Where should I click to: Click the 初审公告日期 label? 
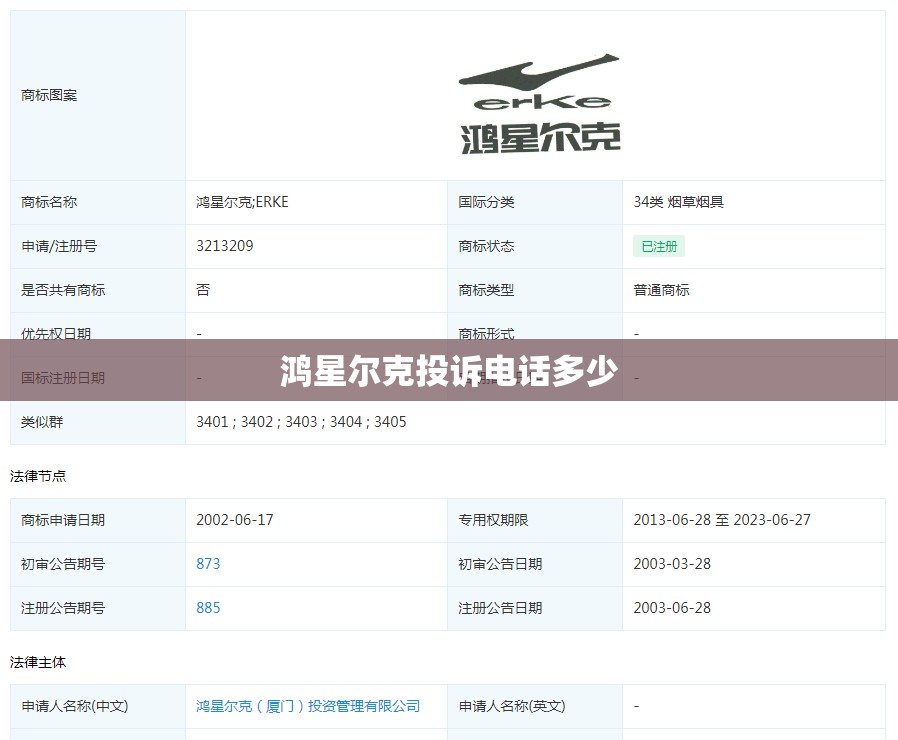500,564
